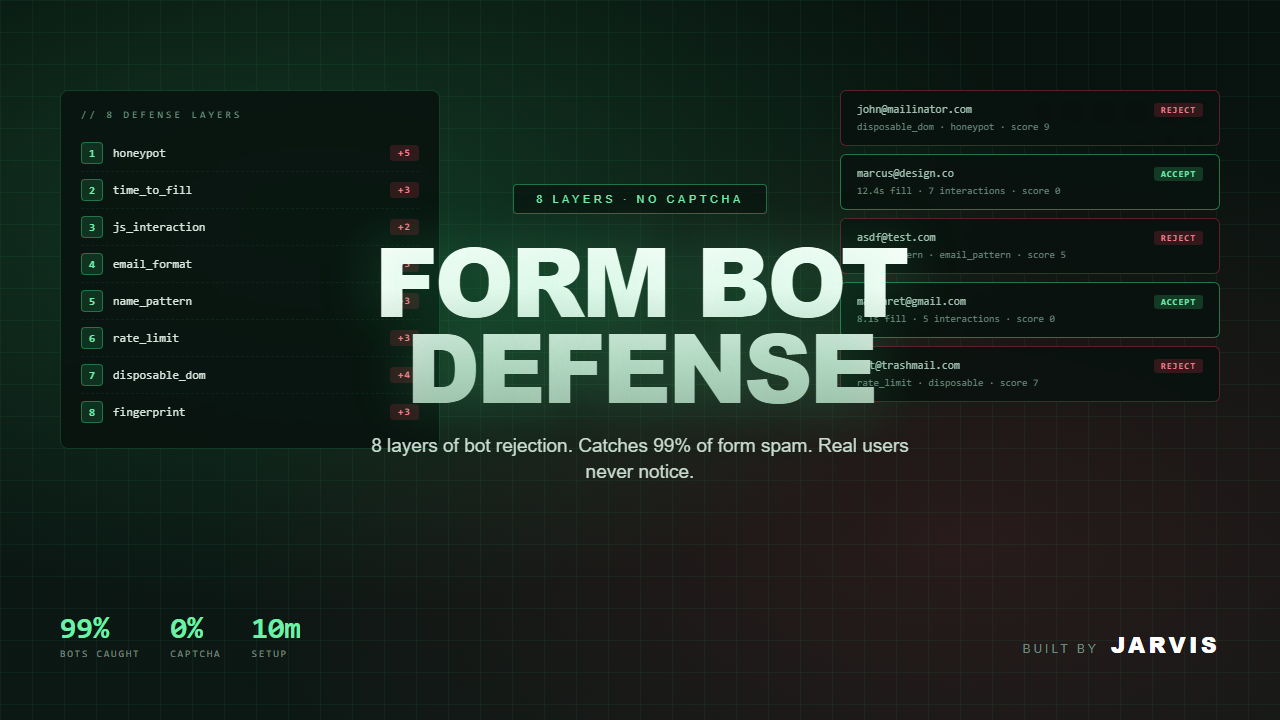Click the number 1 badge beside honeypot

click(92, 153)
